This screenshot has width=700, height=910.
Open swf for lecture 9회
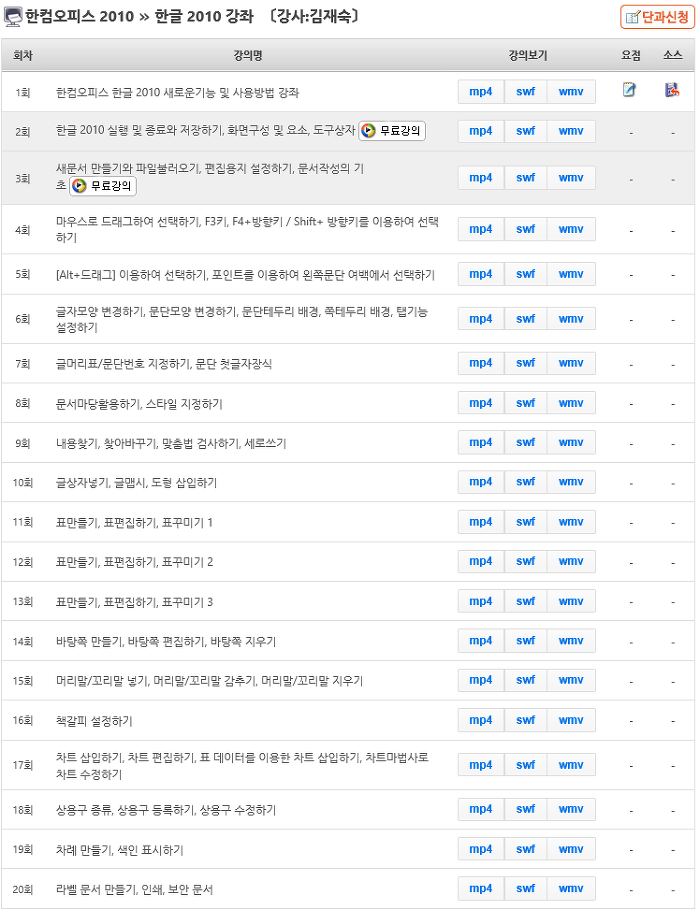tap(525, 442)
